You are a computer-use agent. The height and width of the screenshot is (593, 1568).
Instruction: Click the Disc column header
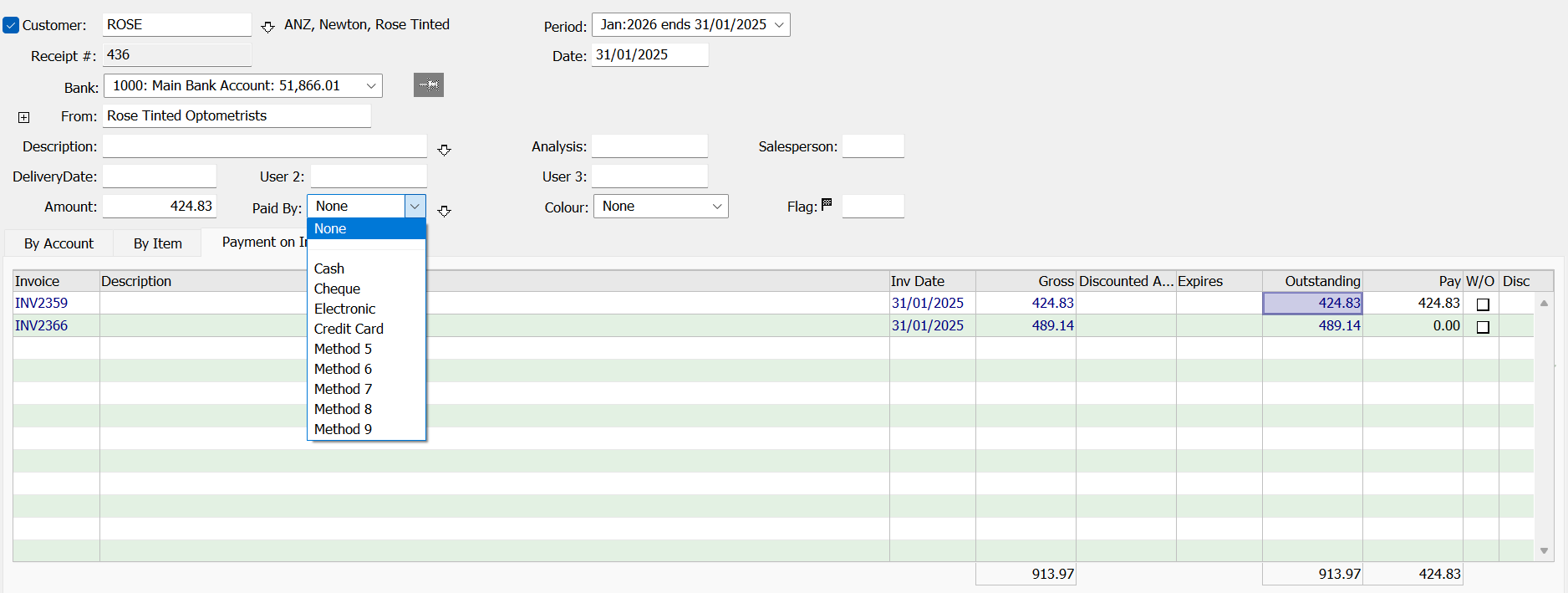1525,281
